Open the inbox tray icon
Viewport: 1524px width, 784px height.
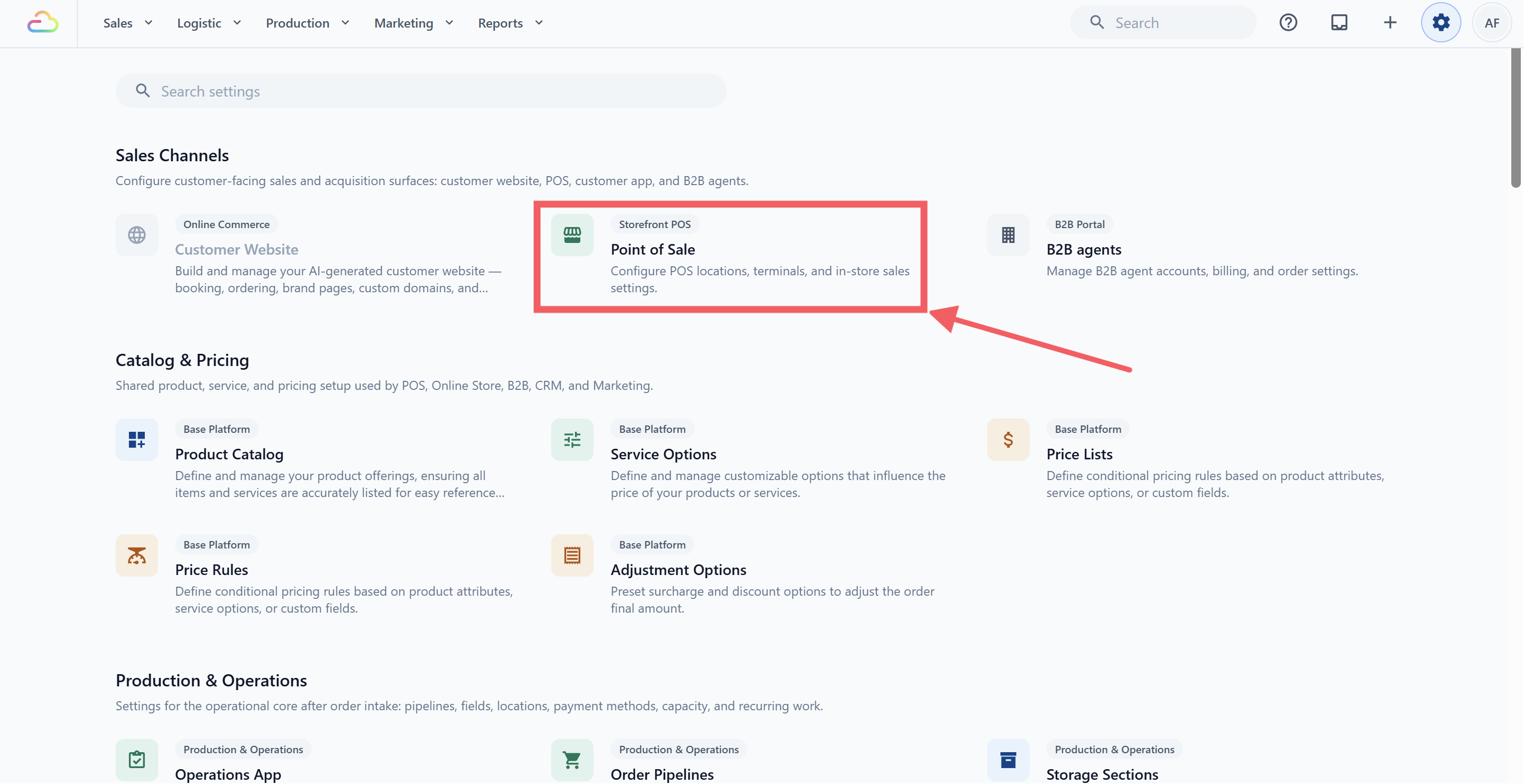click(1339, 23)
